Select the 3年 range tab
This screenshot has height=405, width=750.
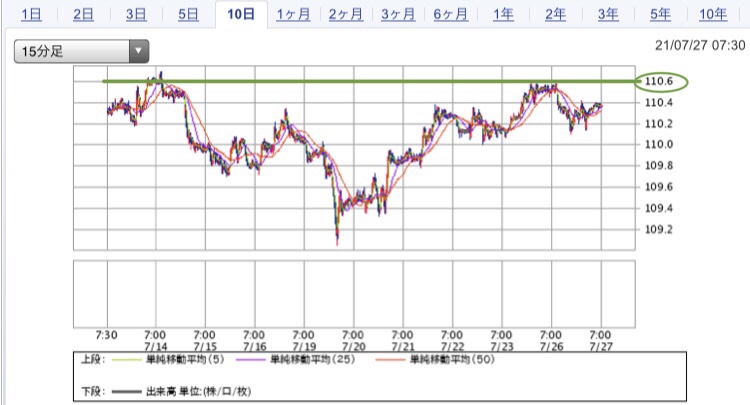coord(608,14)
